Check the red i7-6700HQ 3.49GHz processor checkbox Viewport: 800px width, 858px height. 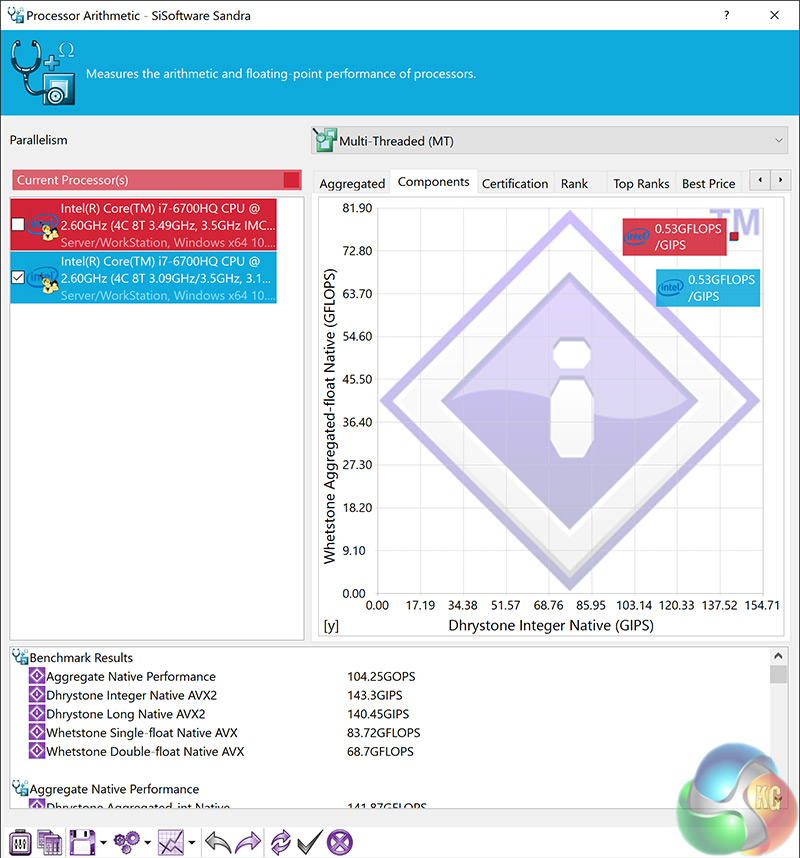(18, 224)
